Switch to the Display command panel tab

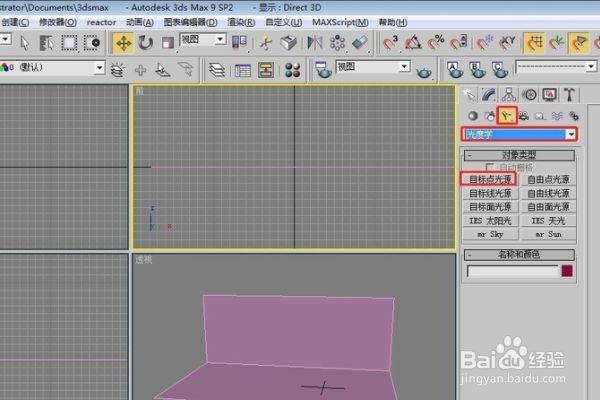(549, 95)
